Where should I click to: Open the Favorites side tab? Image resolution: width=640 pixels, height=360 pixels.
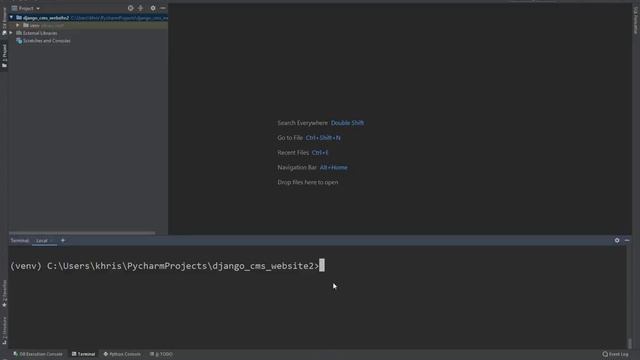(x=4, y=294)
